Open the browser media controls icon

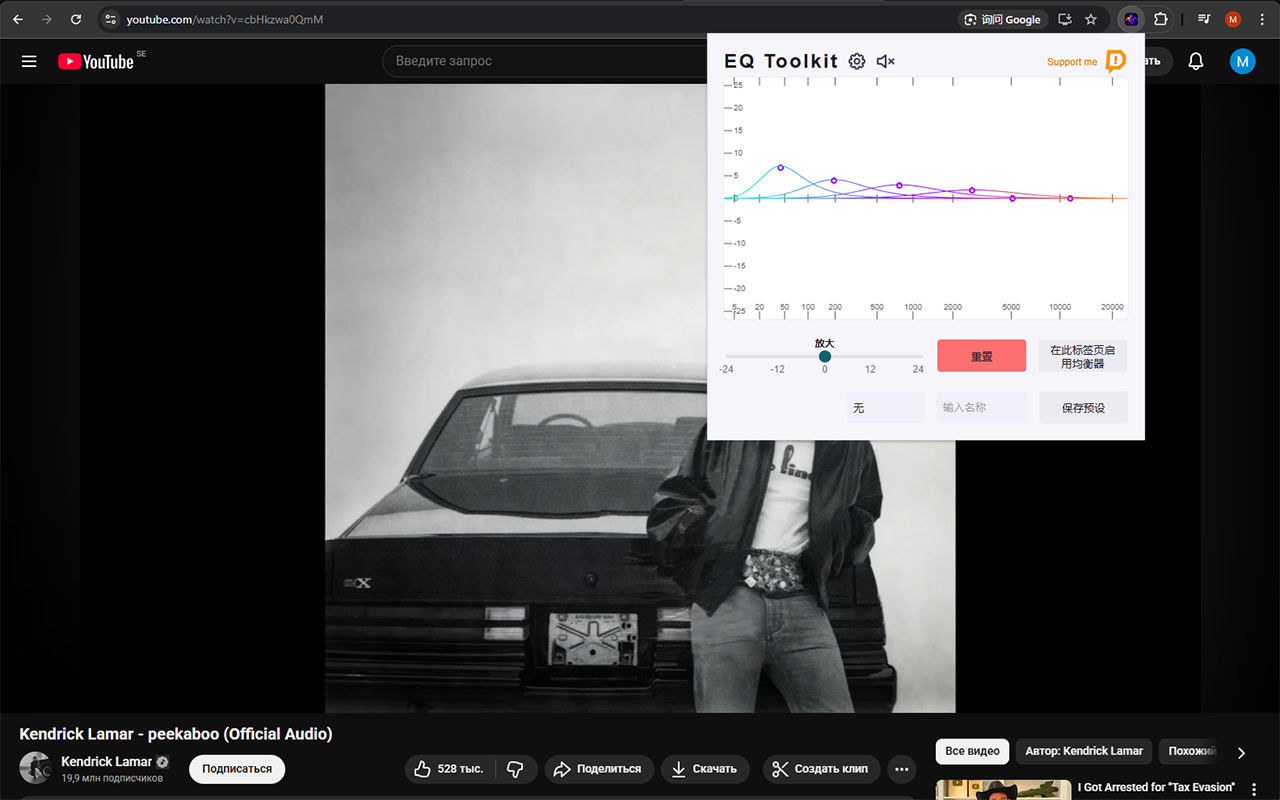click(x=1204, y=19)
